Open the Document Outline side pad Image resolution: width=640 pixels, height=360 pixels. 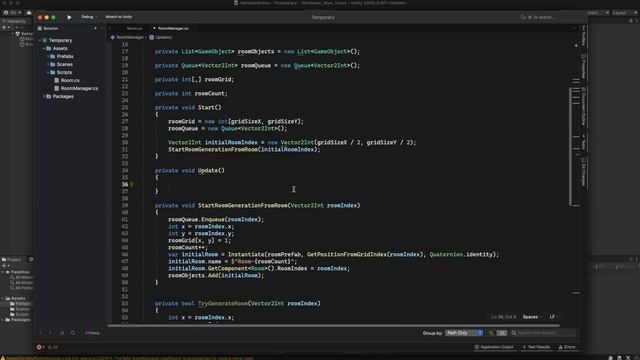(584, 106)
